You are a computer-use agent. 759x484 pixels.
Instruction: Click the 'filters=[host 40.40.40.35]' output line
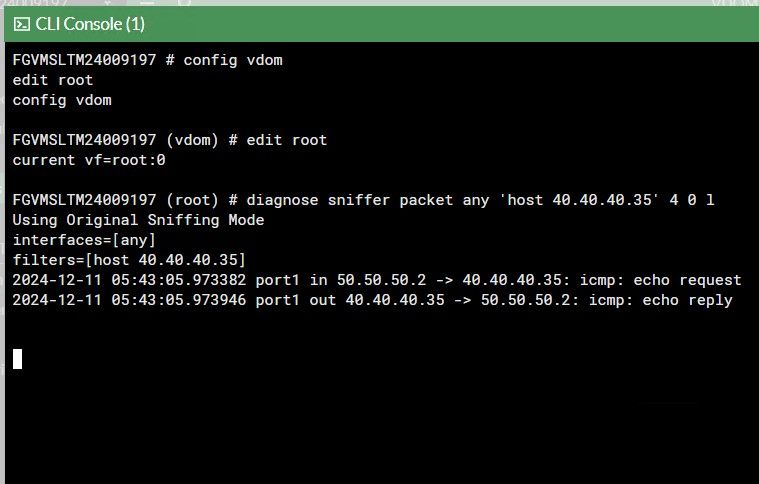tap(129, 260)
